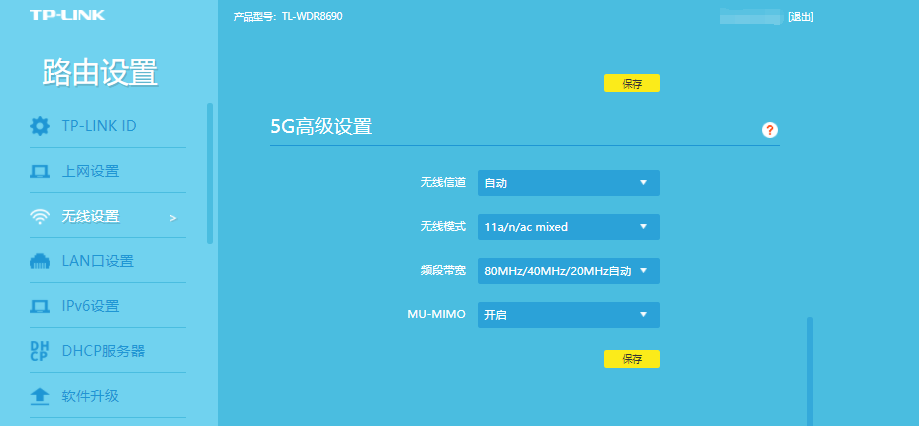
Task: Click the LAN口设置 ethernet port icon
Action: [x=40, y=261]
